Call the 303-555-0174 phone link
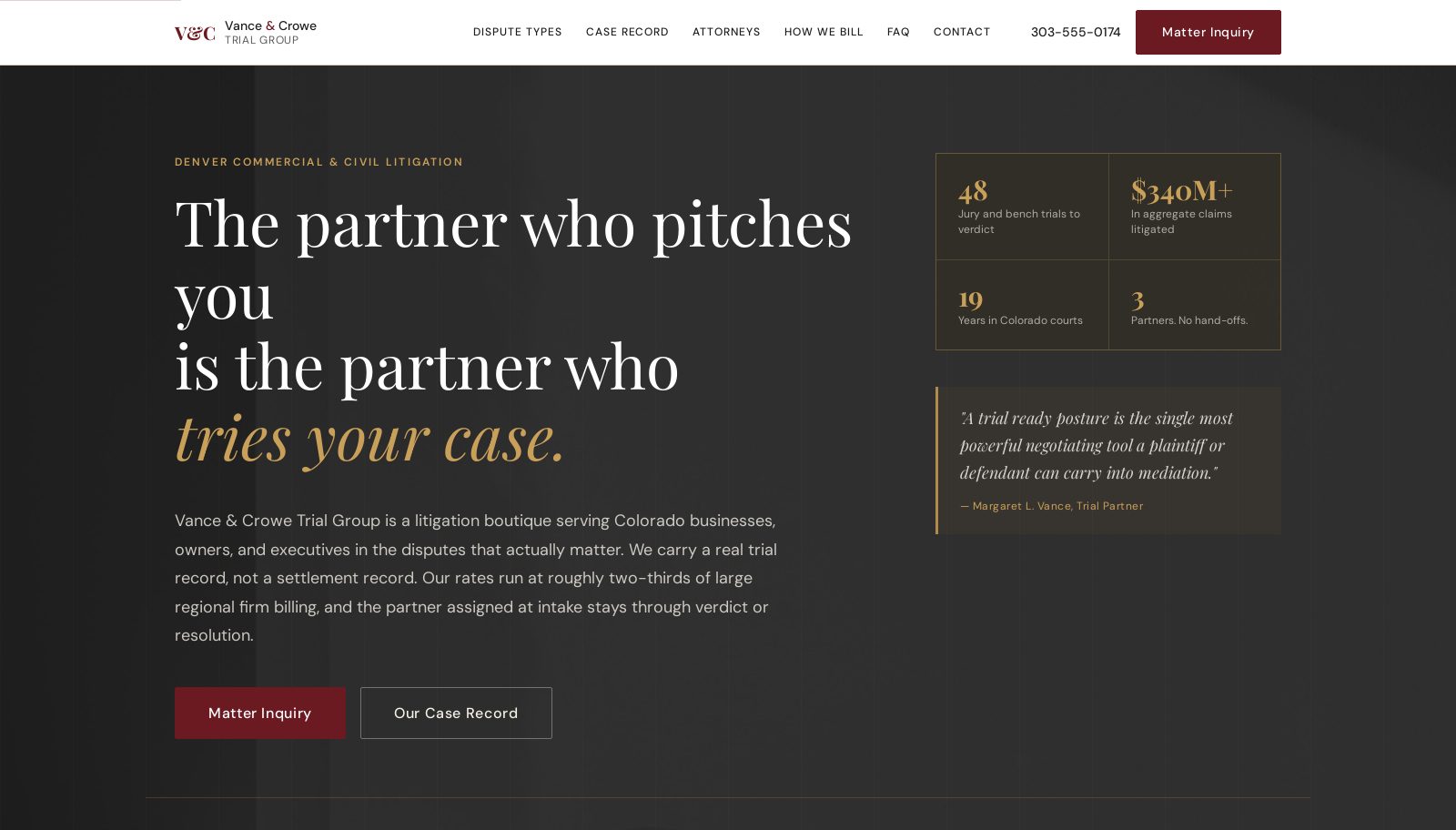Viewport: 1456px width, 830px height. (x=1076, y=32)
